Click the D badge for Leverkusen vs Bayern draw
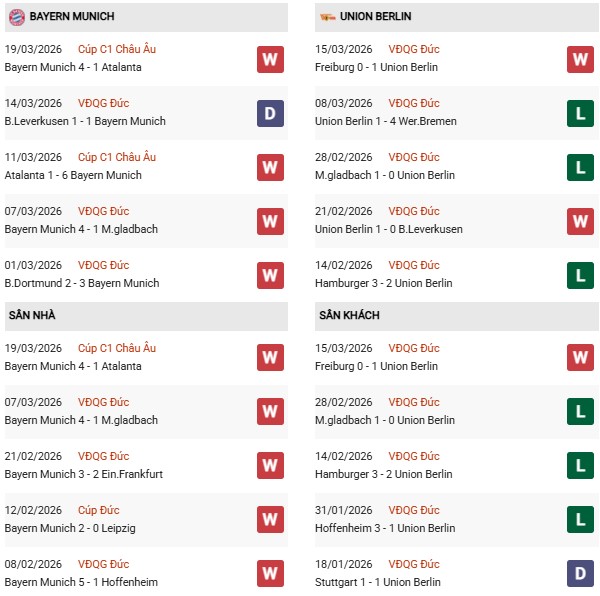 pos(270,113)
